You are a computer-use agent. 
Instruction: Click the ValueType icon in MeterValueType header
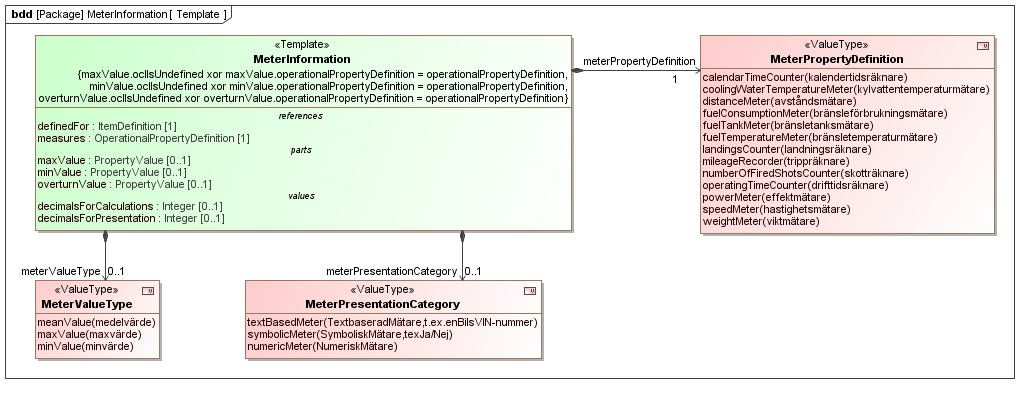[148, 291]
